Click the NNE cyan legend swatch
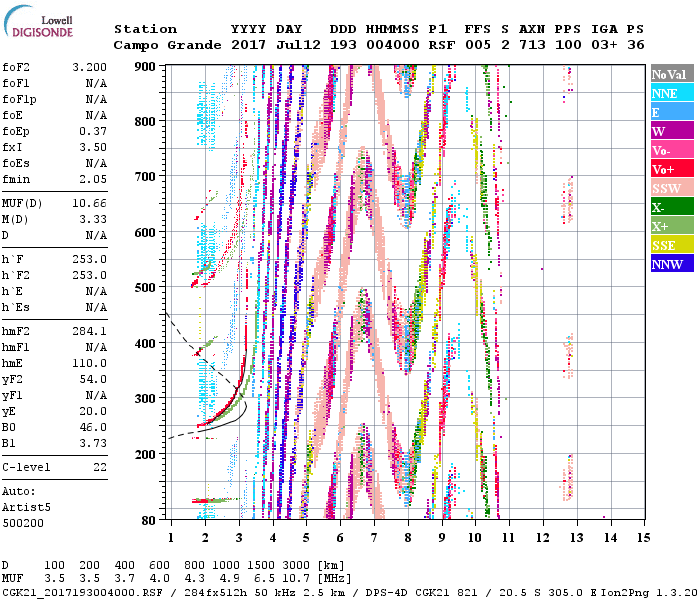 (x=670, y=93)
